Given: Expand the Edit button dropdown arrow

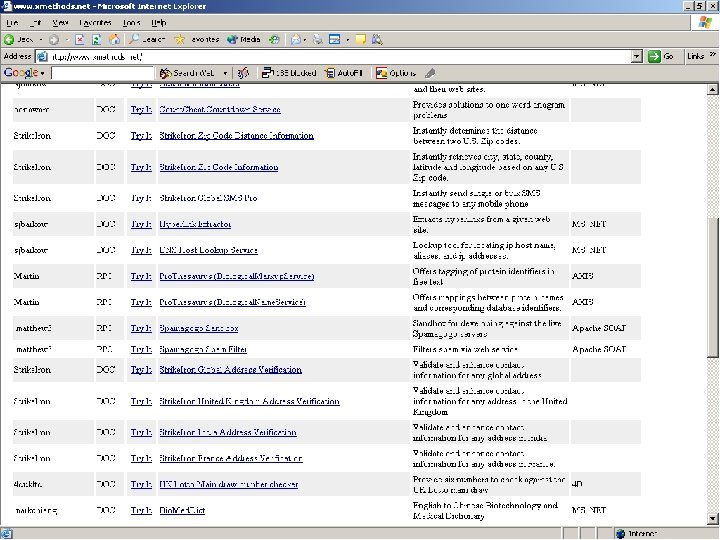Looking at the screenshot, I should [348, 39].
